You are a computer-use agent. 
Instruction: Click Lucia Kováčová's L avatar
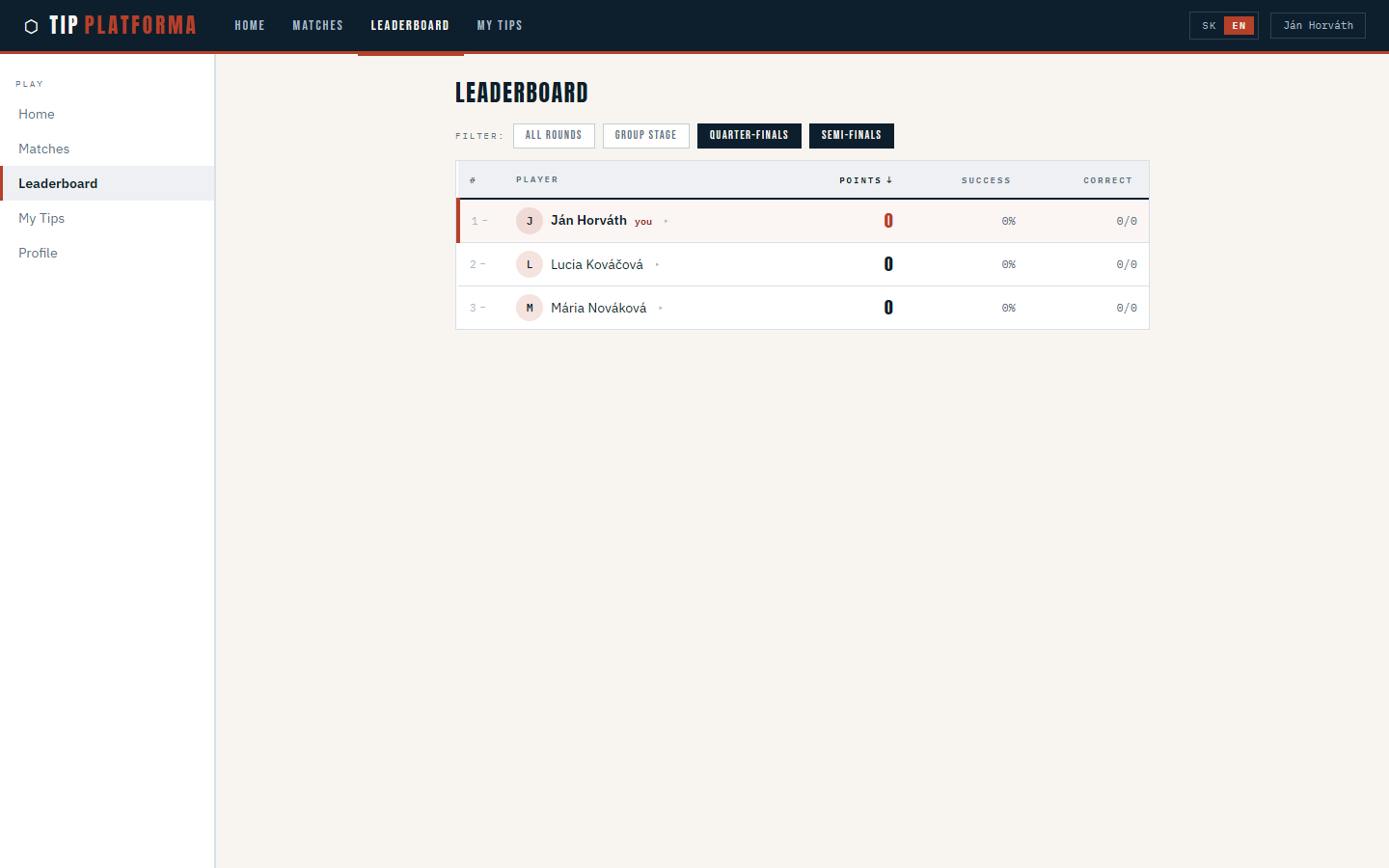pos(529,264)
